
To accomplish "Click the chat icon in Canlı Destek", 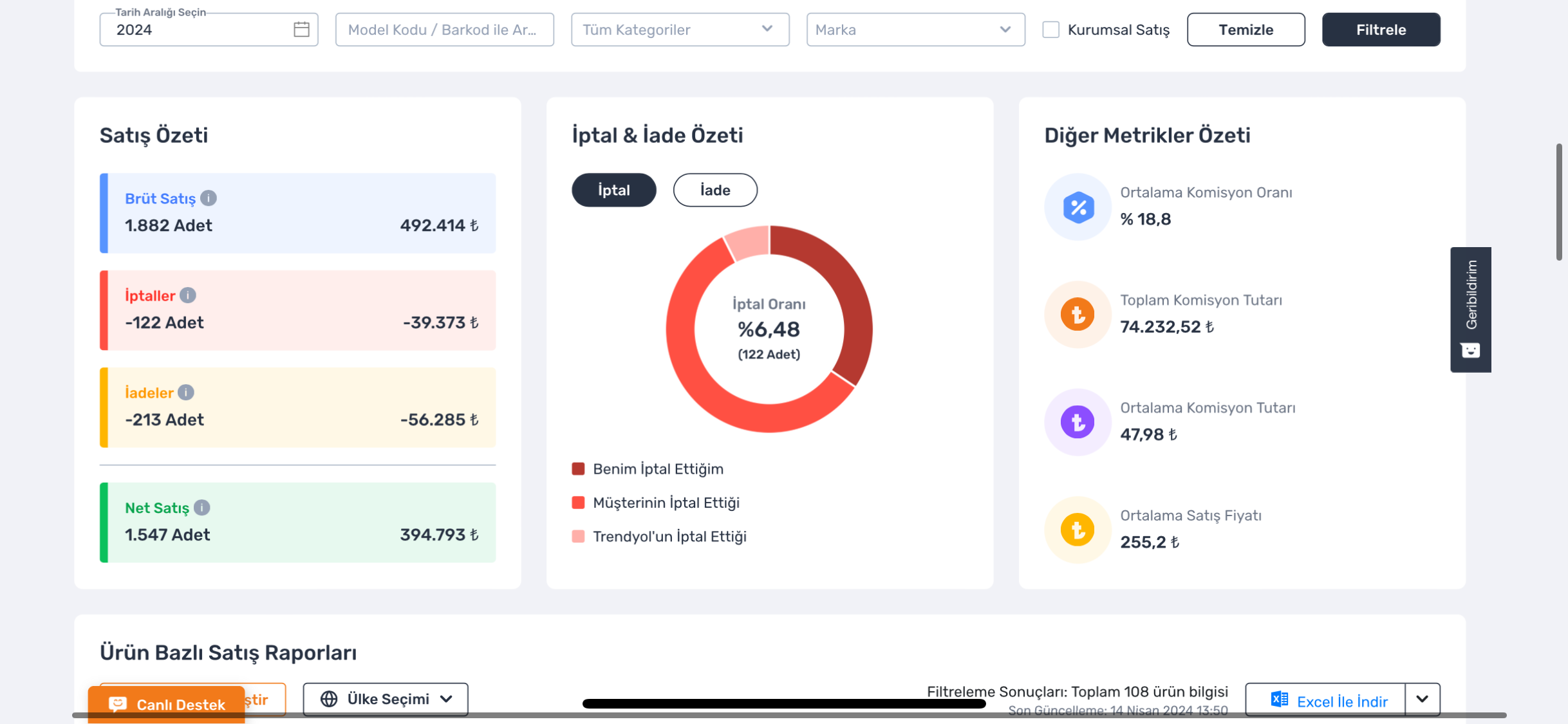I will [118, 705].
